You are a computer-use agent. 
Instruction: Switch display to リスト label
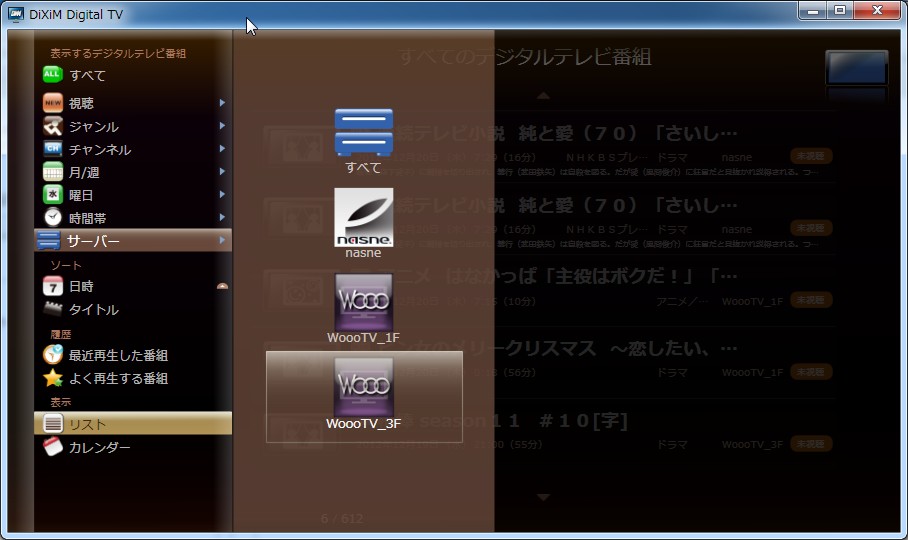tap(87, 424)
